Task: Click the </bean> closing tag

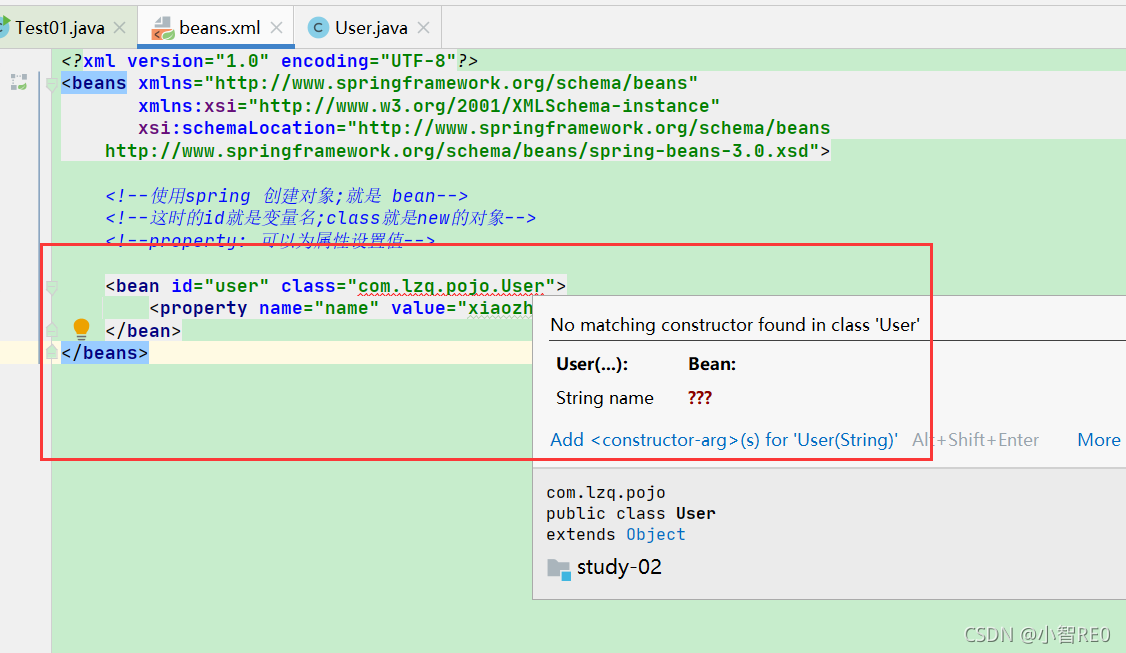Action: click(x=143, y=330)
